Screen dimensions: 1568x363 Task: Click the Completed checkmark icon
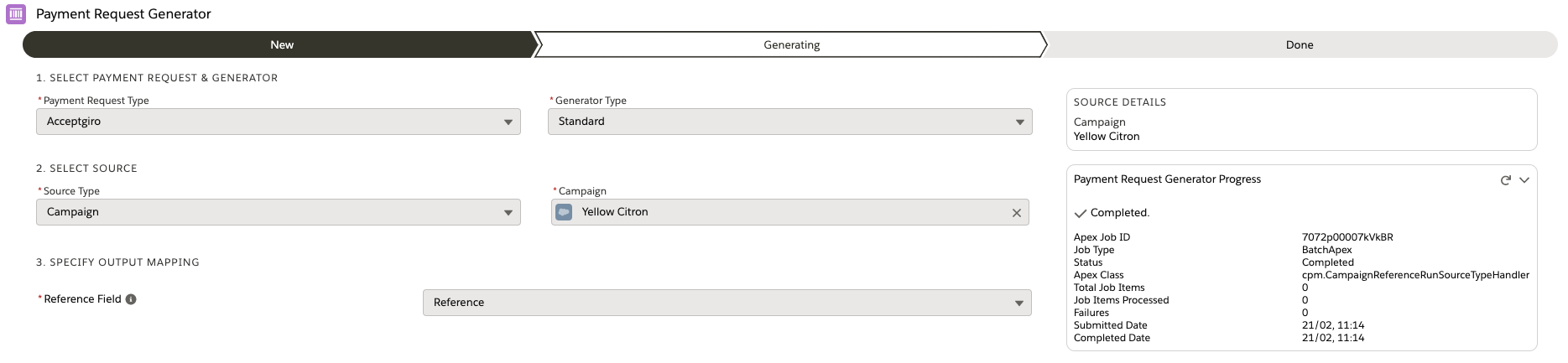1080,214
